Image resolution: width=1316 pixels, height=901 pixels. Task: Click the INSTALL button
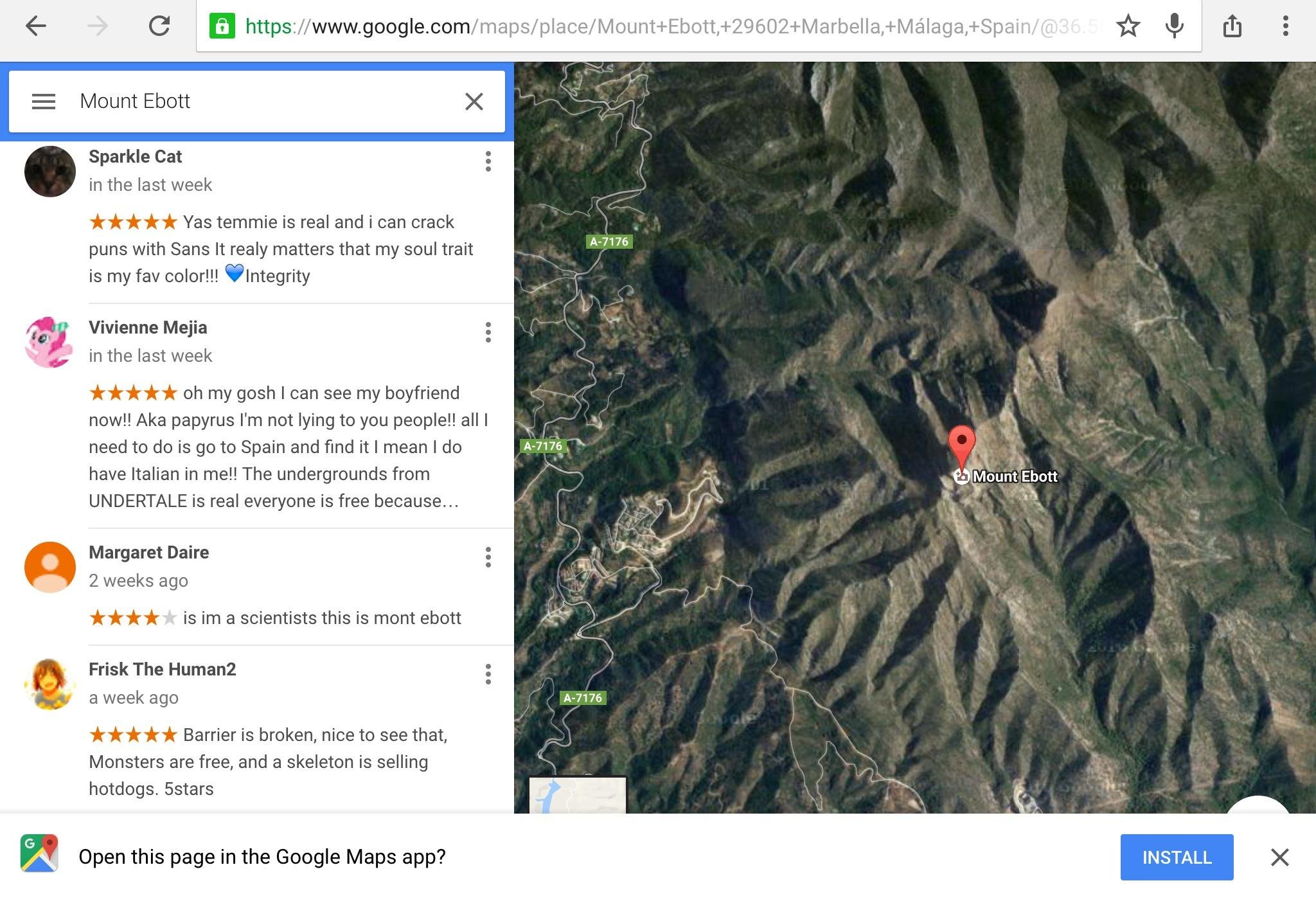1177,857
